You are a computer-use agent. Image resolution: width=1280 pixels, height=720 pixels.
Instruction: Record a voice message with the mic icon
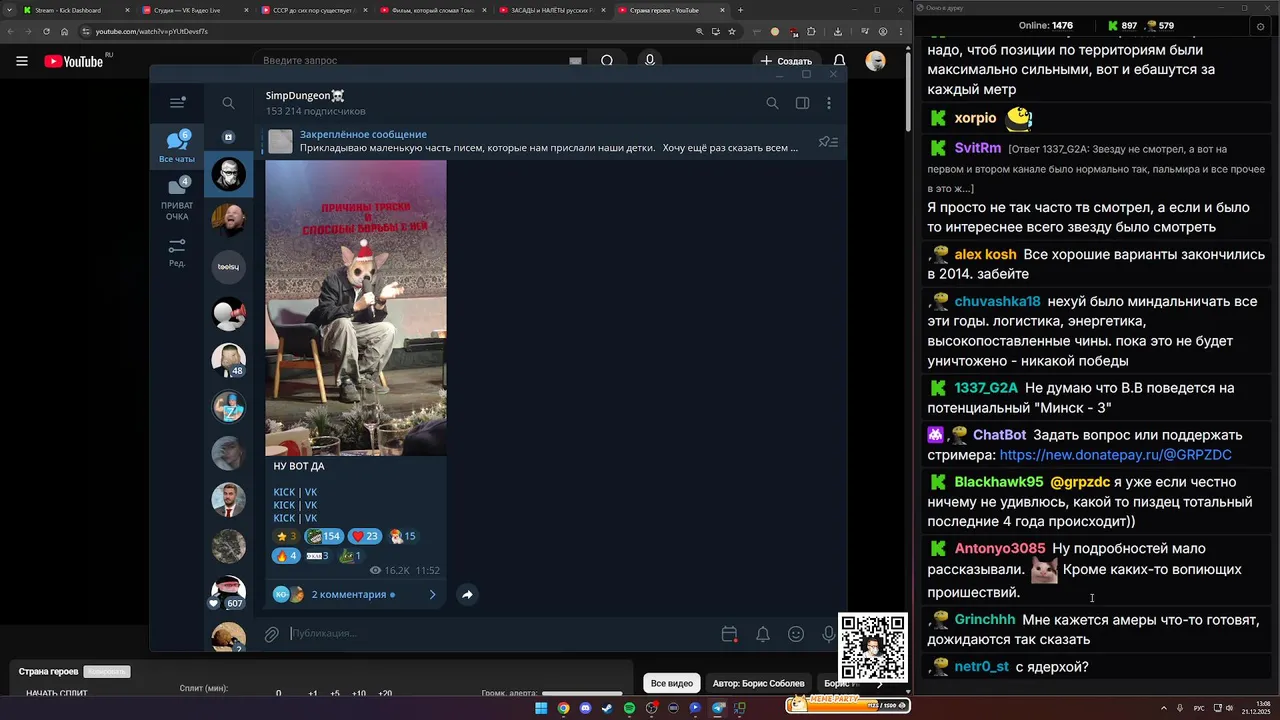point(828,634)
